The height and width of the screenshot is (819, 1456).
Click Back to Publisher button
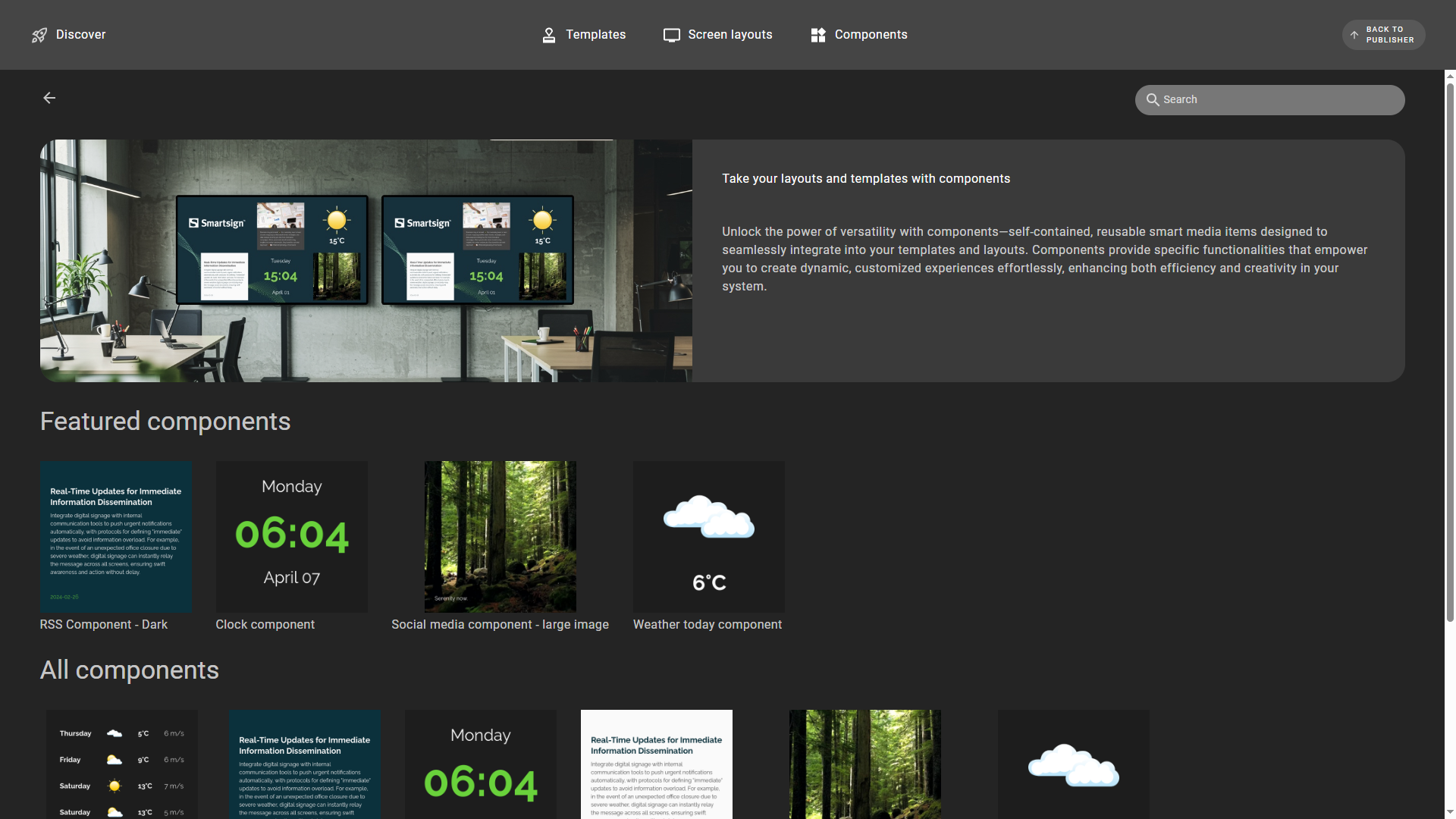pos(1383,35)
